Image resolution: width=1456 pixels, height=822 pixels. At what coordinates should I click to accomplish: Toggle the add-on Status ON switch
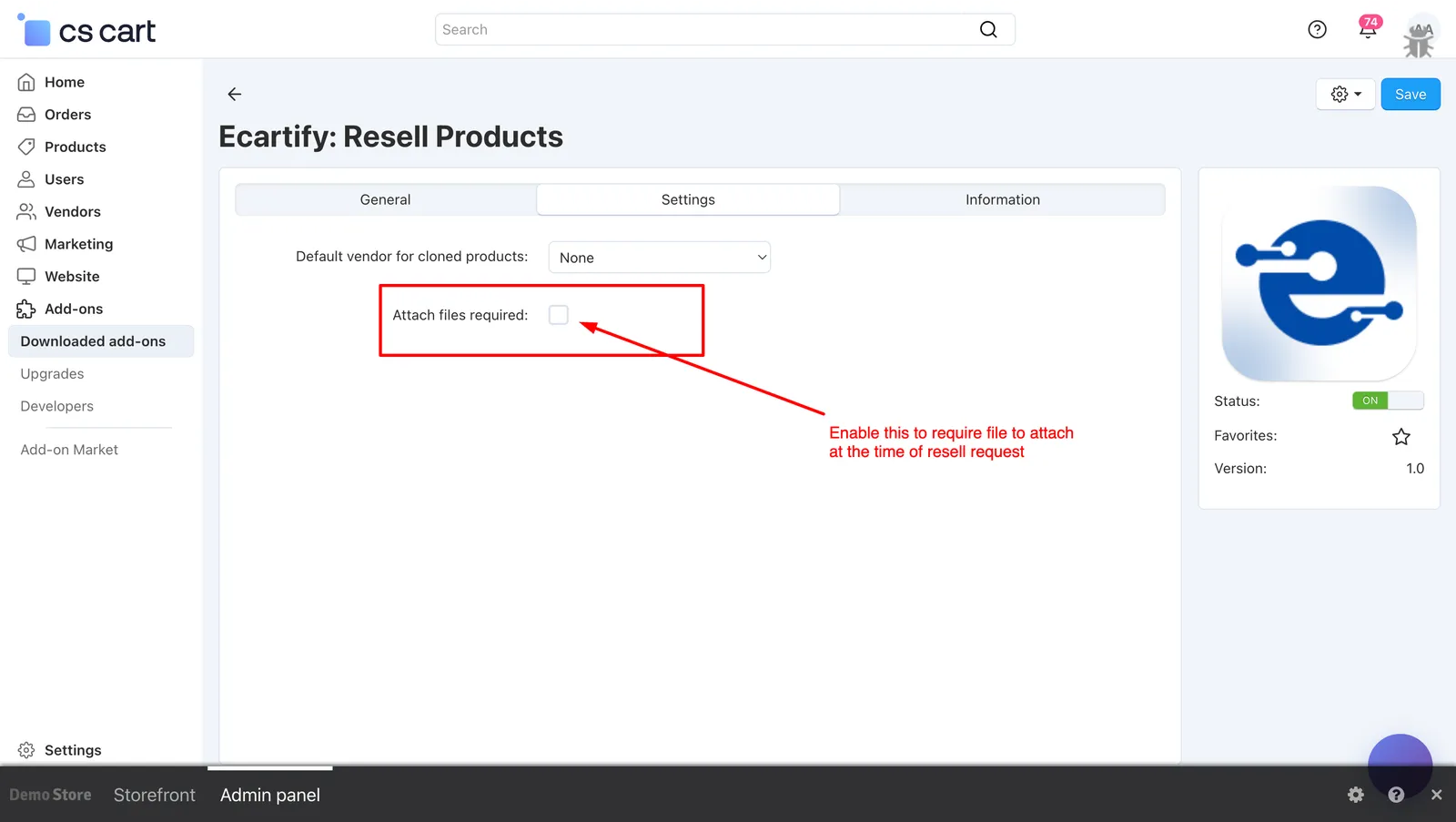point(1388,401)
